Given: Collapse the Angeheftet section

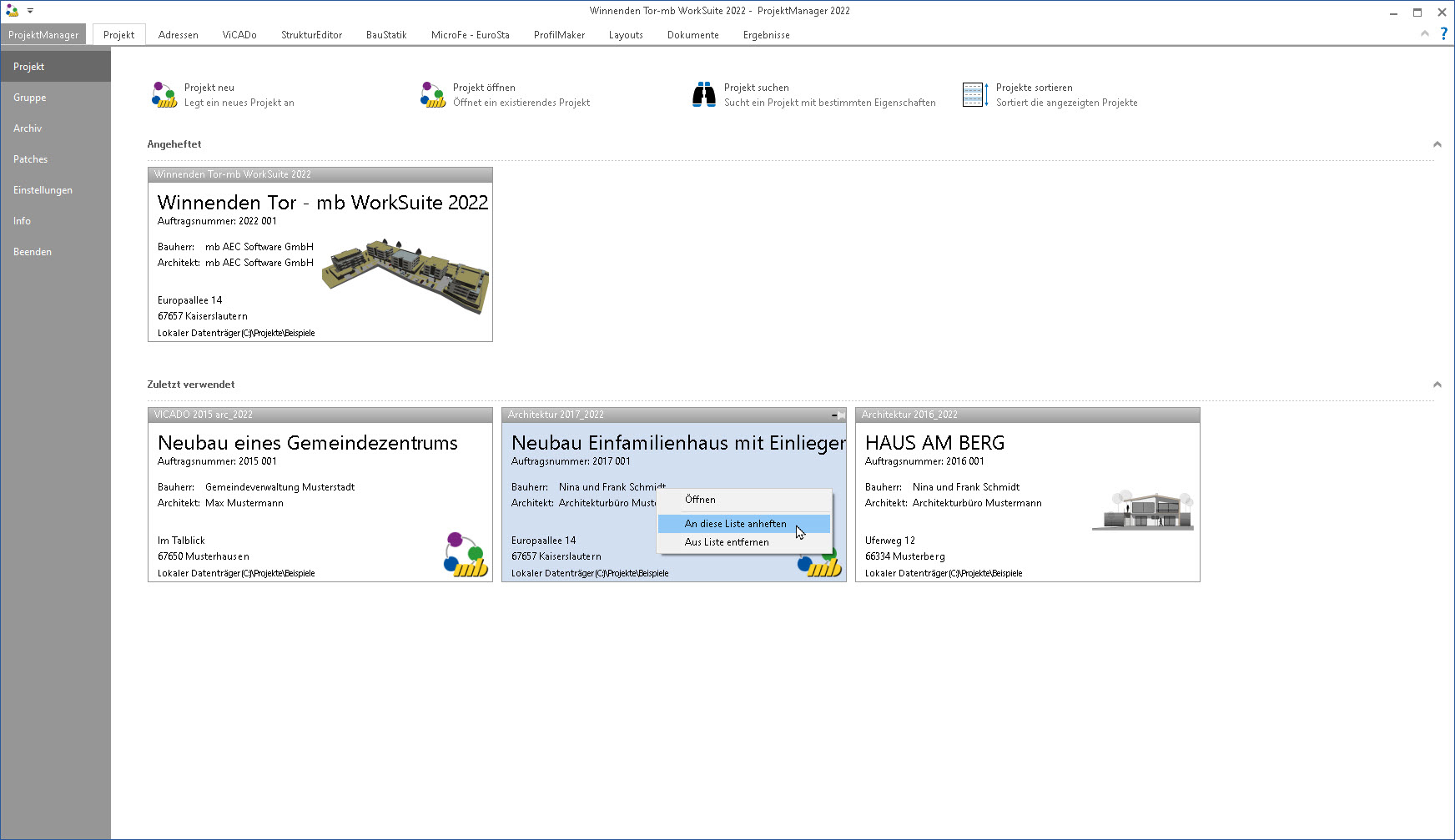Looking at the screenshot, I should pyautogui.click(x=1437, y=144).
